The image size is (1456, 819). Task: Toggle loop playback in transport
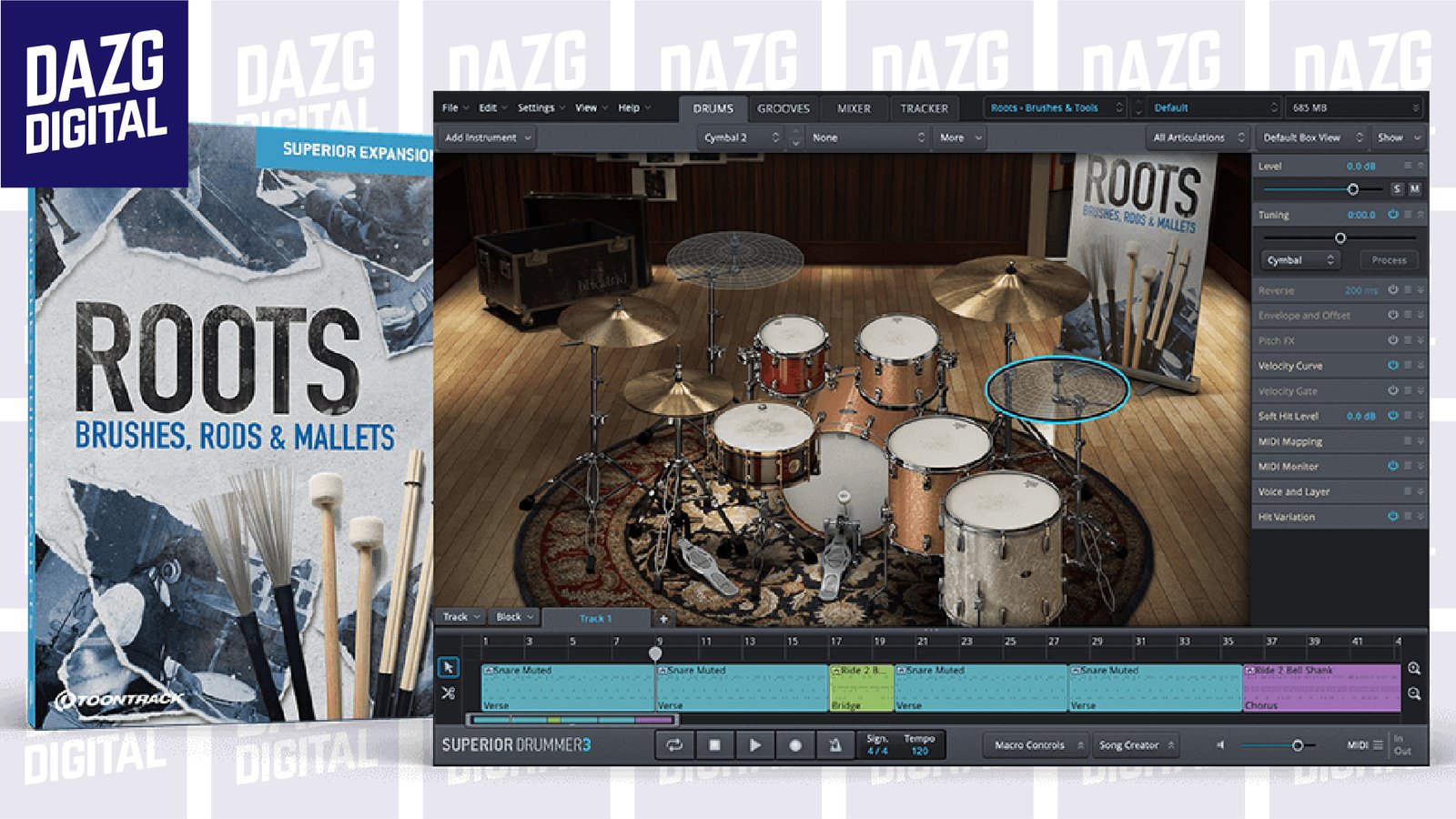pos(674,745)
